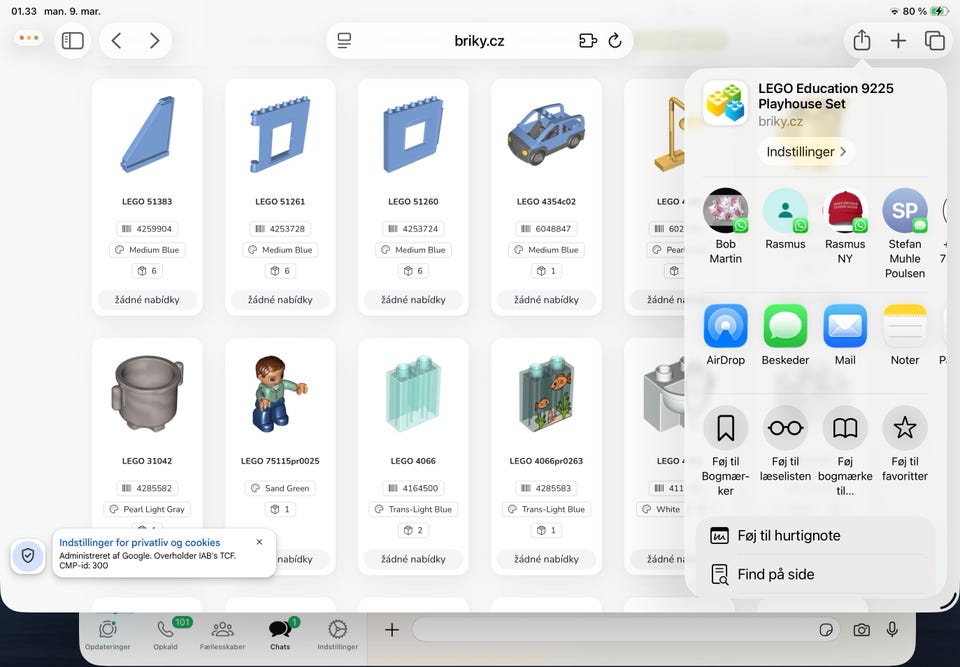Screen dimensions: 960x667
Task: Click Trans-Light Blue tag on LEGO 4066pr0263
Action: tap(546, 509)
